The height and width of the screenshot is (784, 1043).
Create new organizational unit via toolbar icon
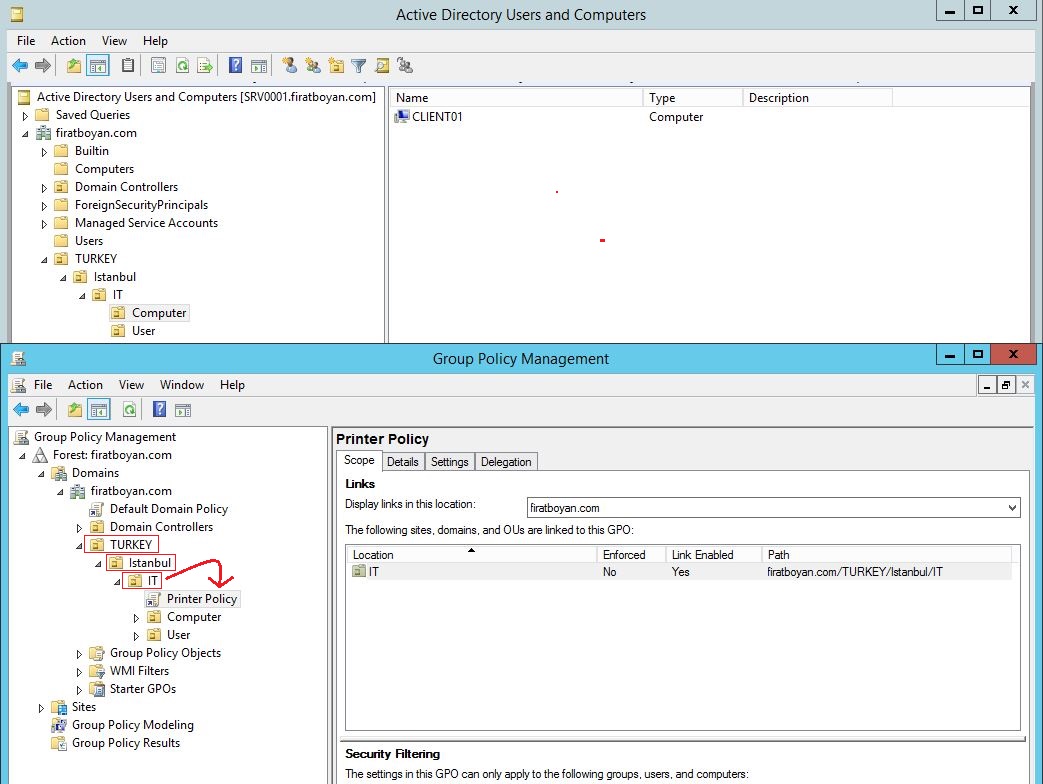(x=337, y=66)
